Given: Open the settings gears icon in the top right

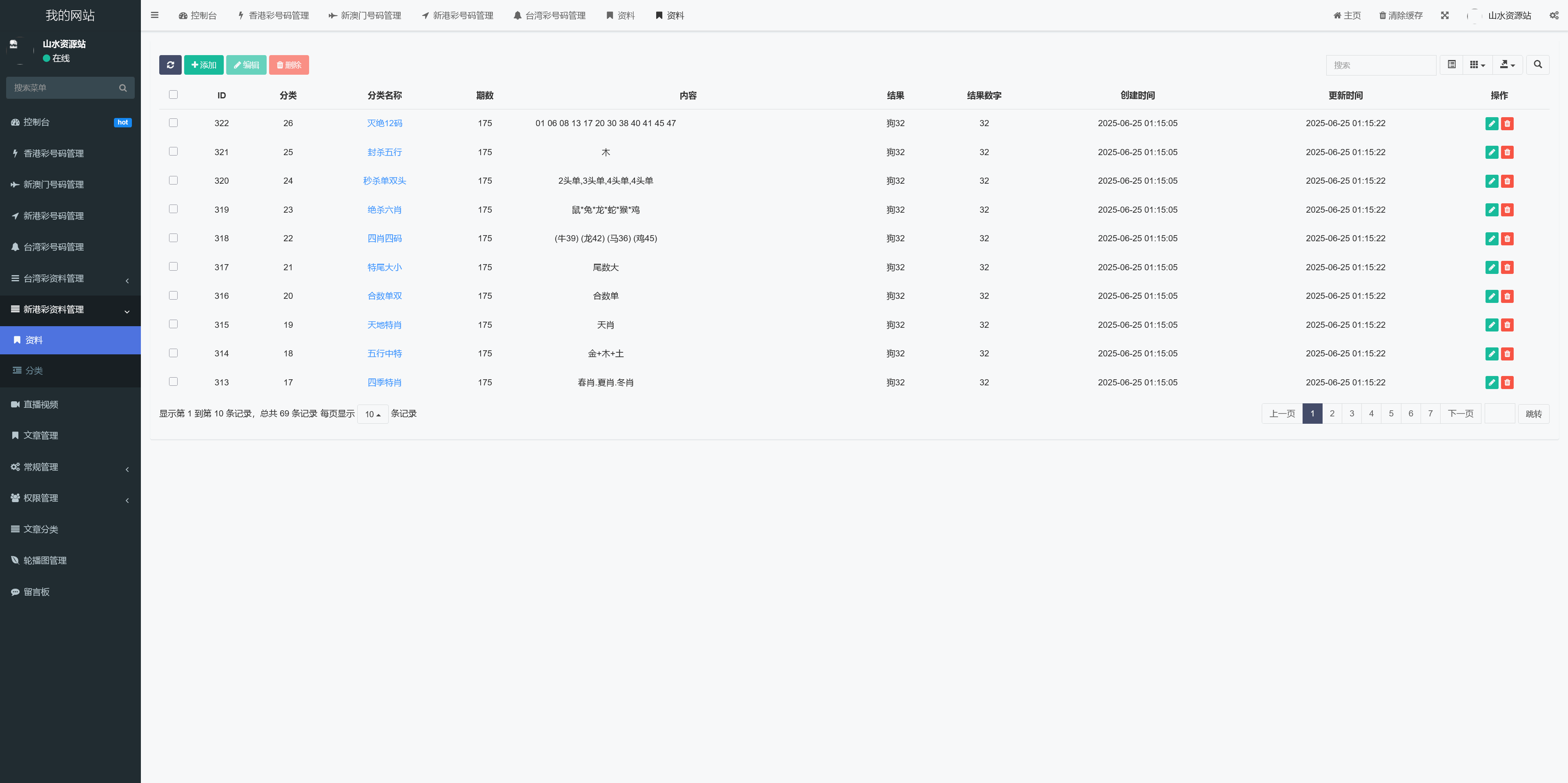Looking at the screenshot, I should pos(1553,16).
